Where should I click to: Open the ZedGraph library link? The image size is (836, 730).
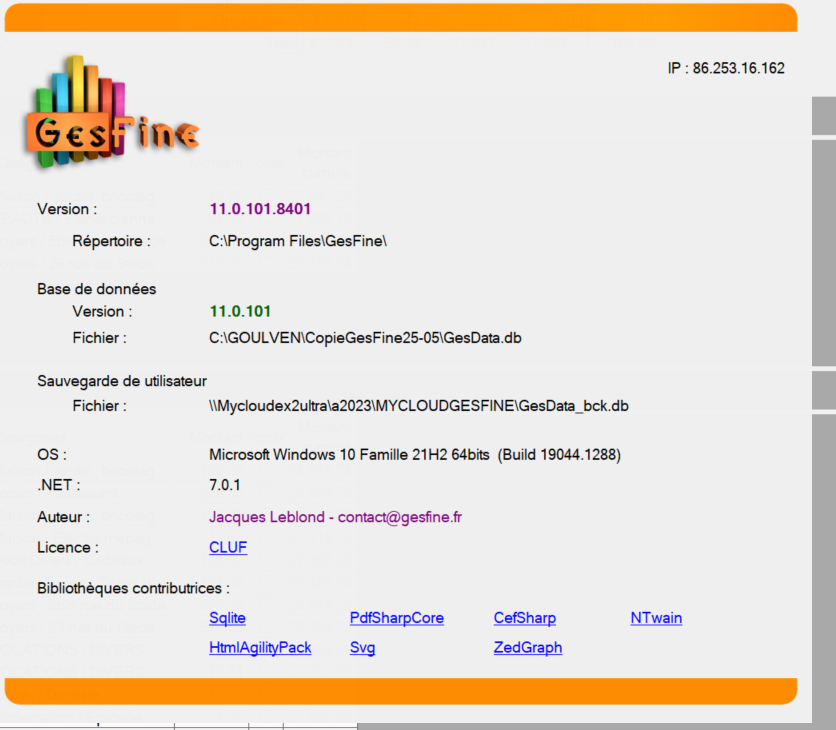527,648
